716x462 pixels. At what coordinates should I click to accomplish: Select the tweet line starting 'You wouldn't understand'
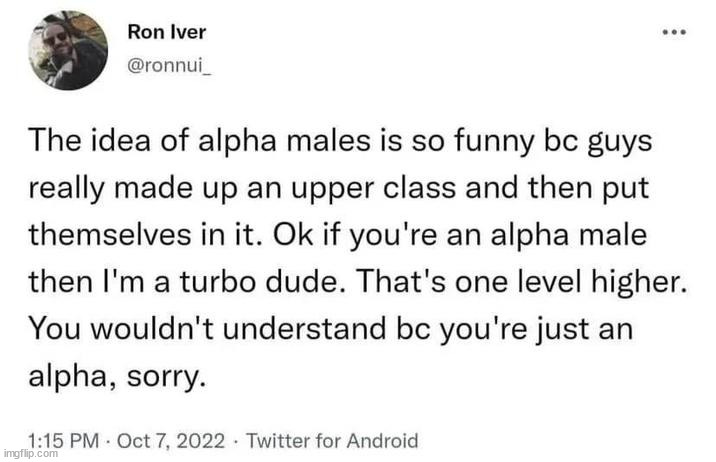click(331, 329)
